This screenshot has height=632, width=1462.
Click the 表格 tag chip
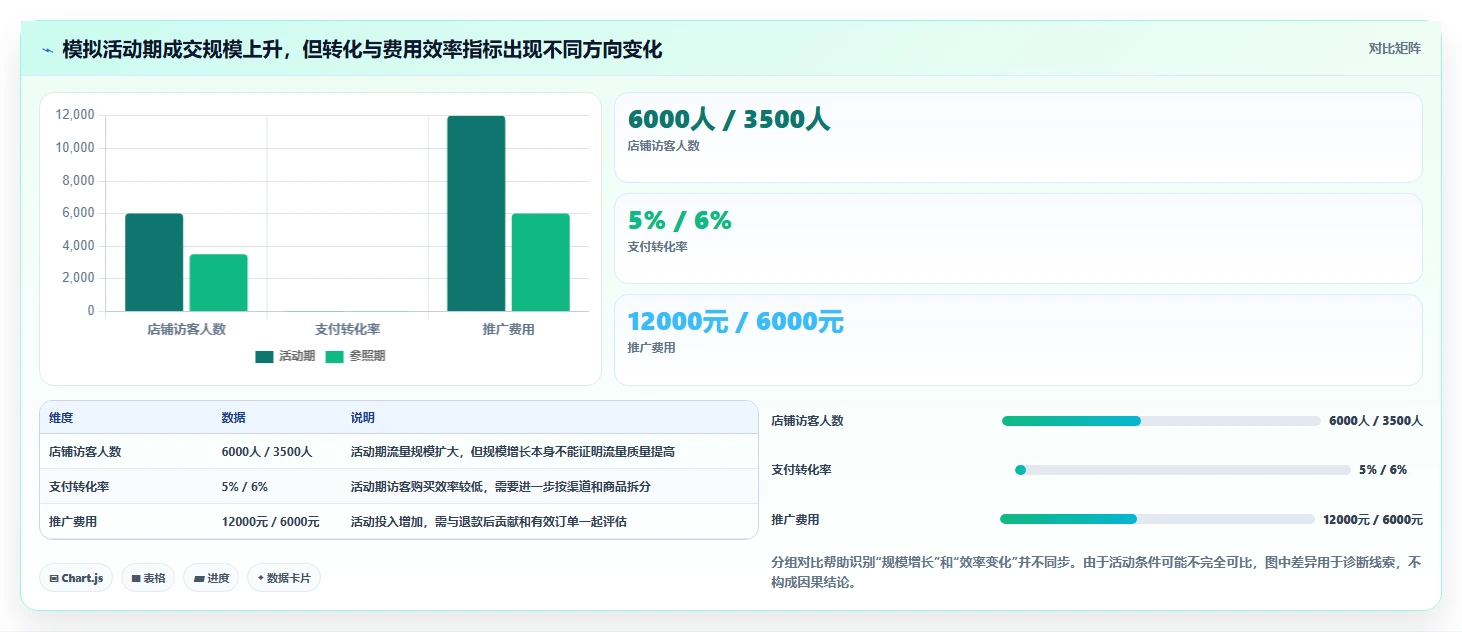[x=148, y=578]
